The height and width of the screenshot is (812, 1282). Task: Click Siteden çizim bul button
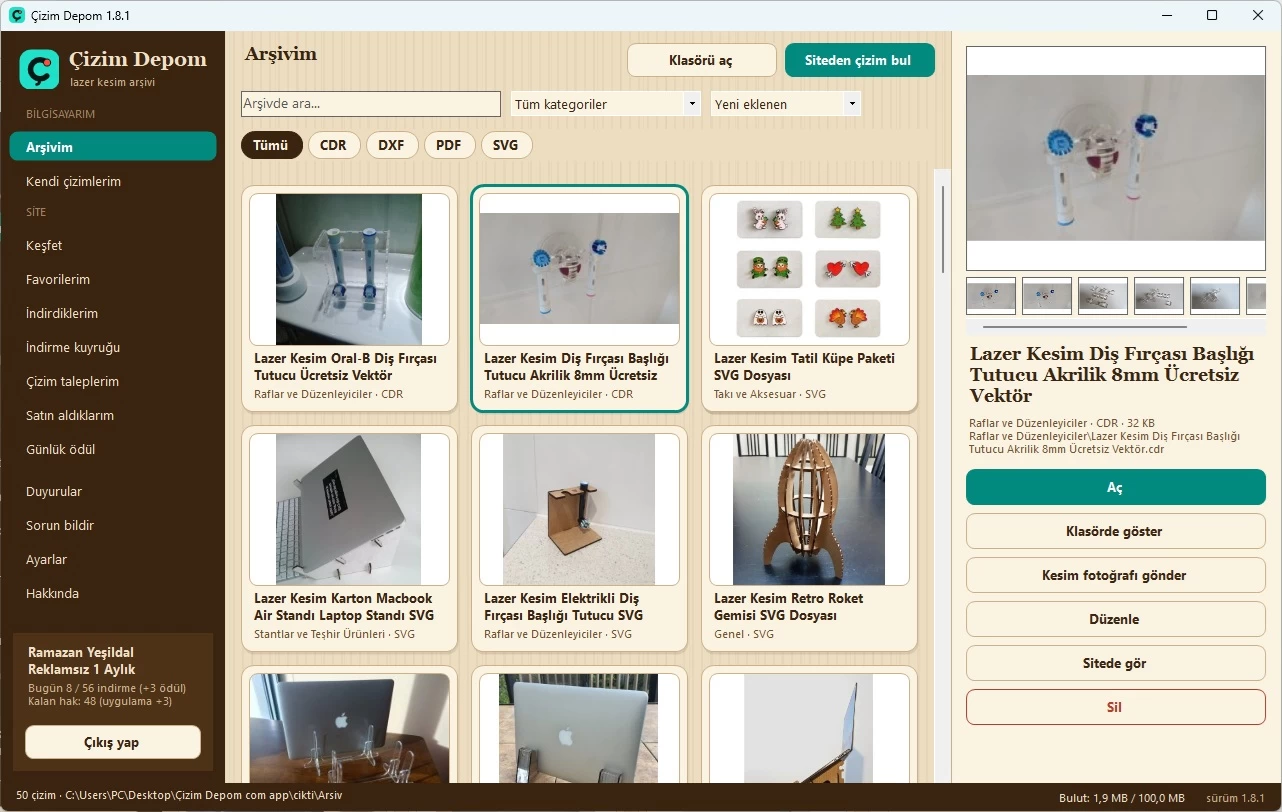860,60
